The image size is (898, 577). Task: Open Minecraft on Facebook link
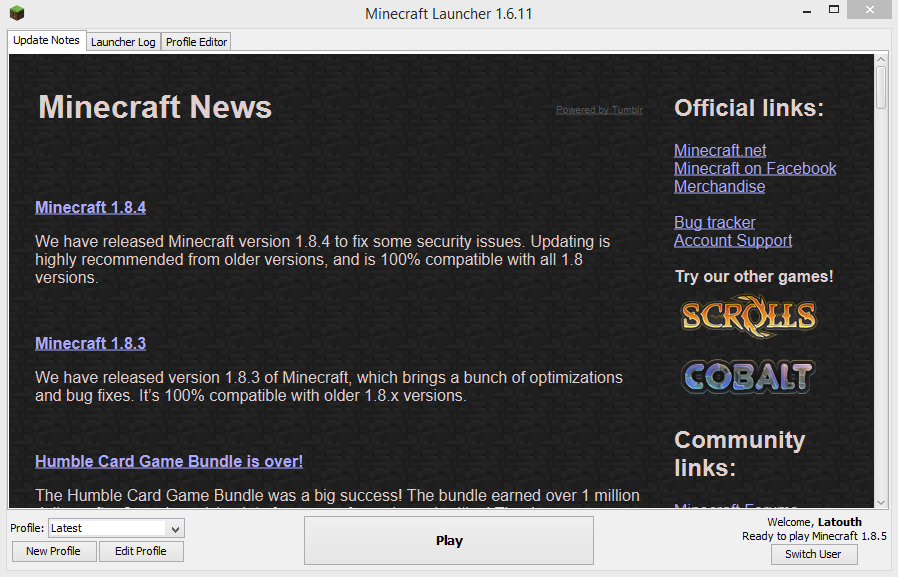(755, 169)
